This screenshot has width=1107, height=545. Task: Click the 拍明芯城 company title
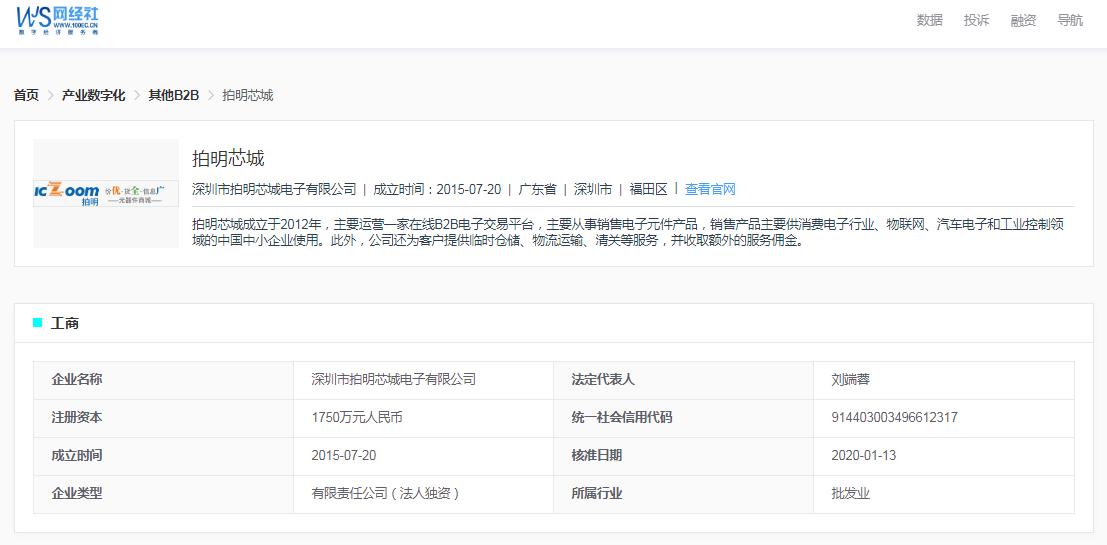pyautogui.click(x=228, y=158)
